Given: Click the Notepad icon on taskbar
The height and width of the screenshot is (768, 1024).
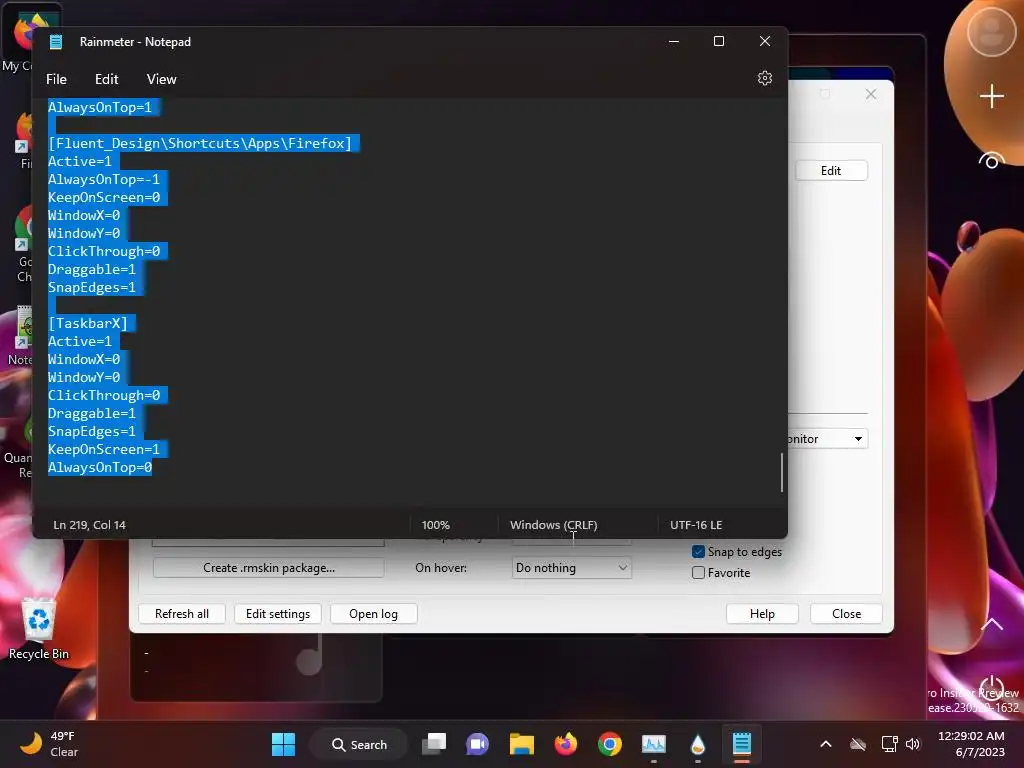Looking at the screenshot, I should 742,744.
